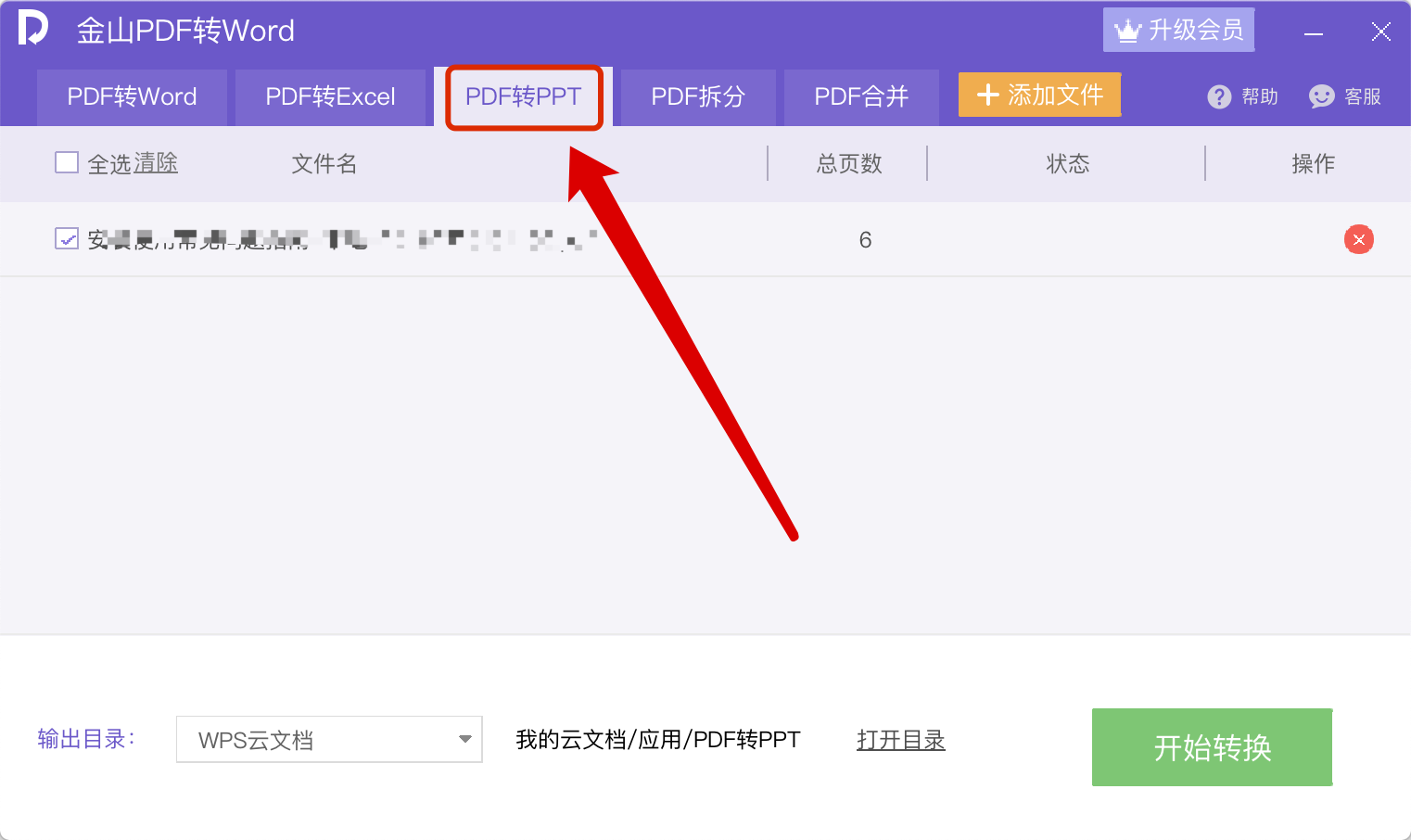The width and height of the screenshot is (1411, 840).
Task: Open the PDF合并 tab
Action: click(x=860, y=96)
